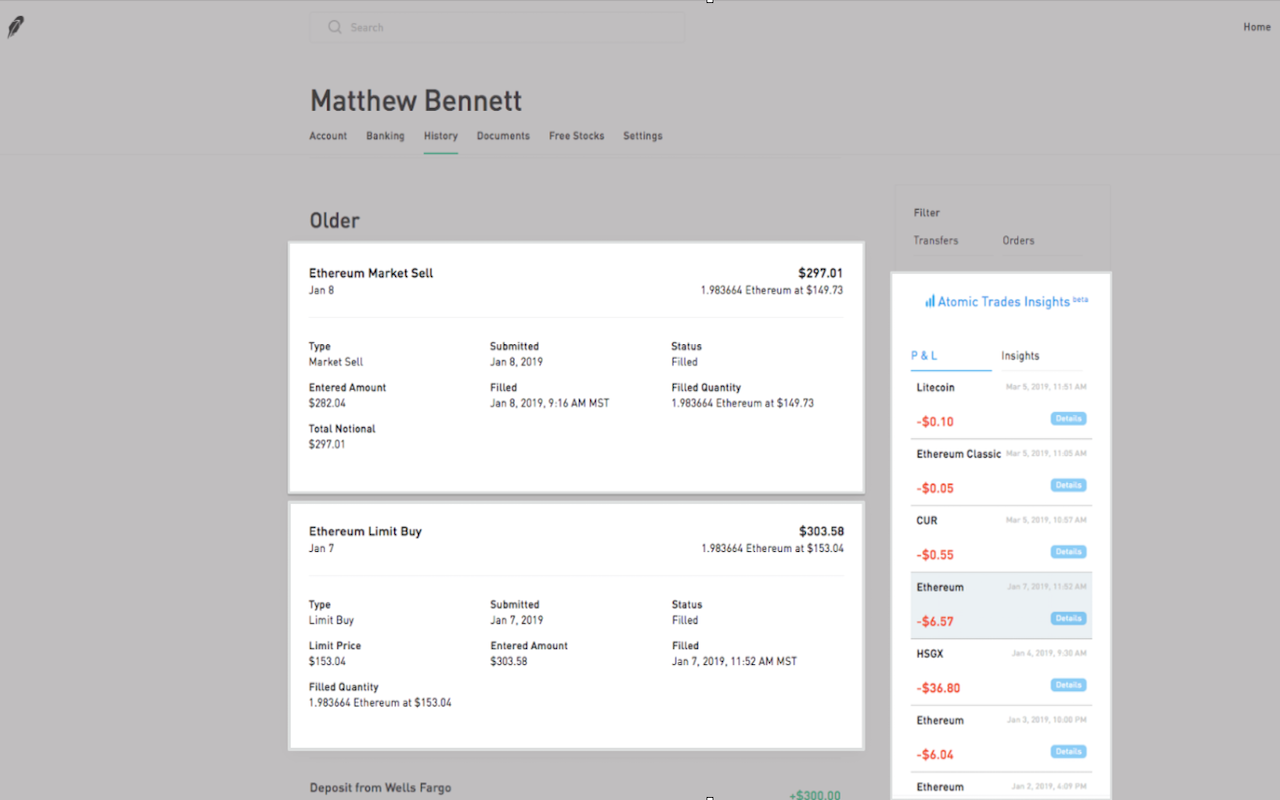Click the Jan 7, 2019, 11:52 AM MST fill time
1280x800 pixels.
734,661
